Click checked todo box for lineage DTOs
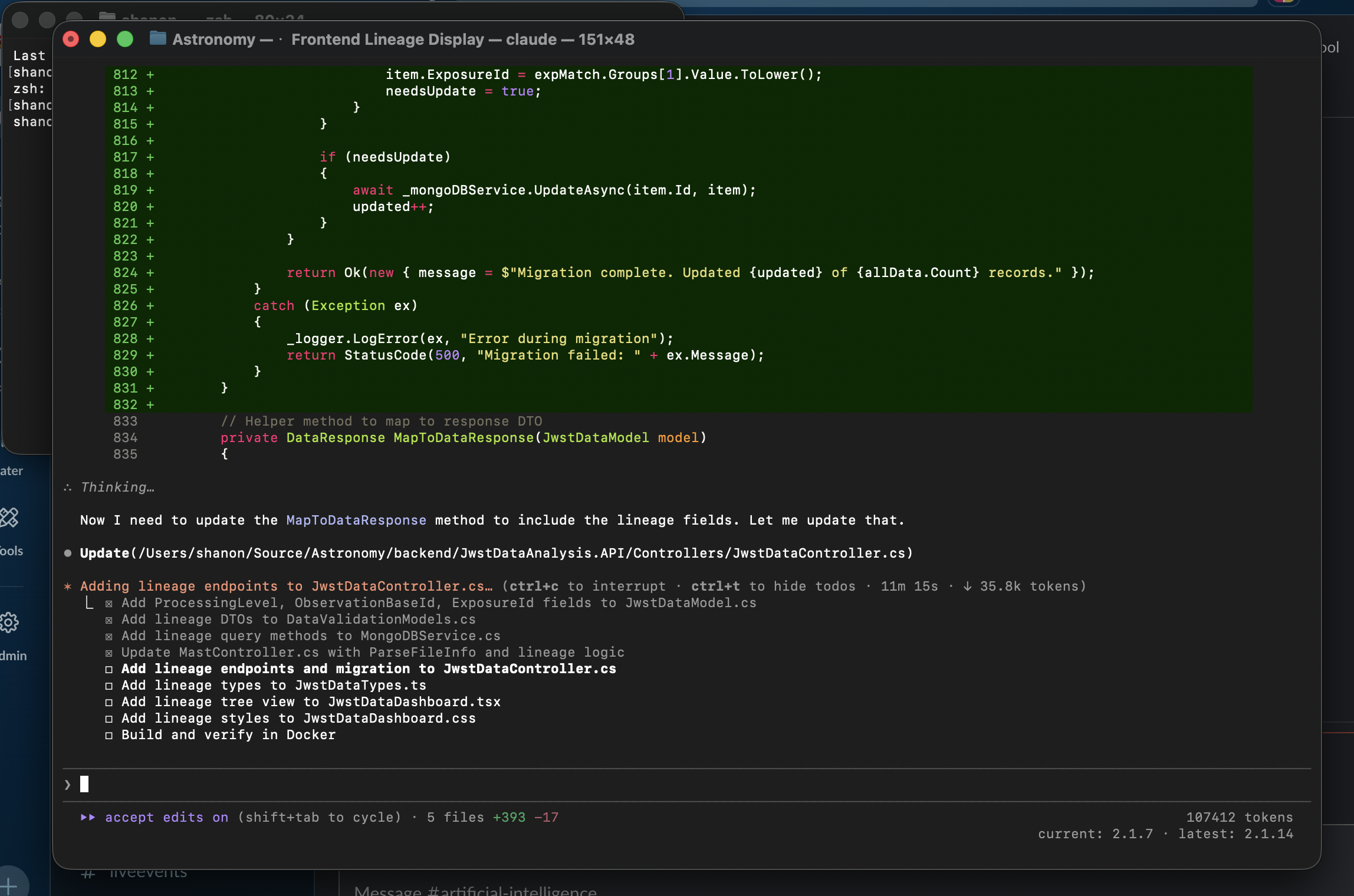This screenshot has height=896, width=1354. click(109, 620)
